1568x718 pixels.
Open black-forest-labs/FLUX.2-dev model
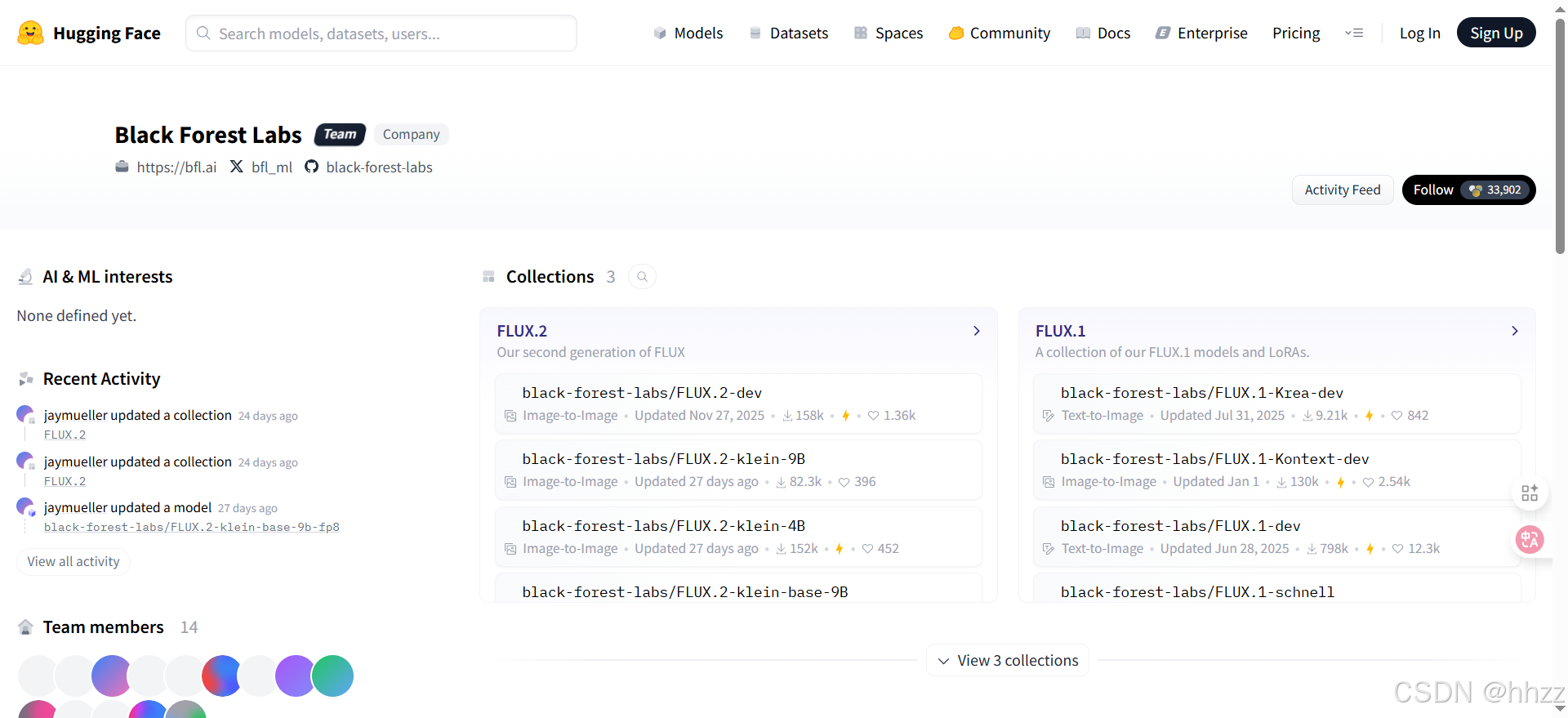642,393
